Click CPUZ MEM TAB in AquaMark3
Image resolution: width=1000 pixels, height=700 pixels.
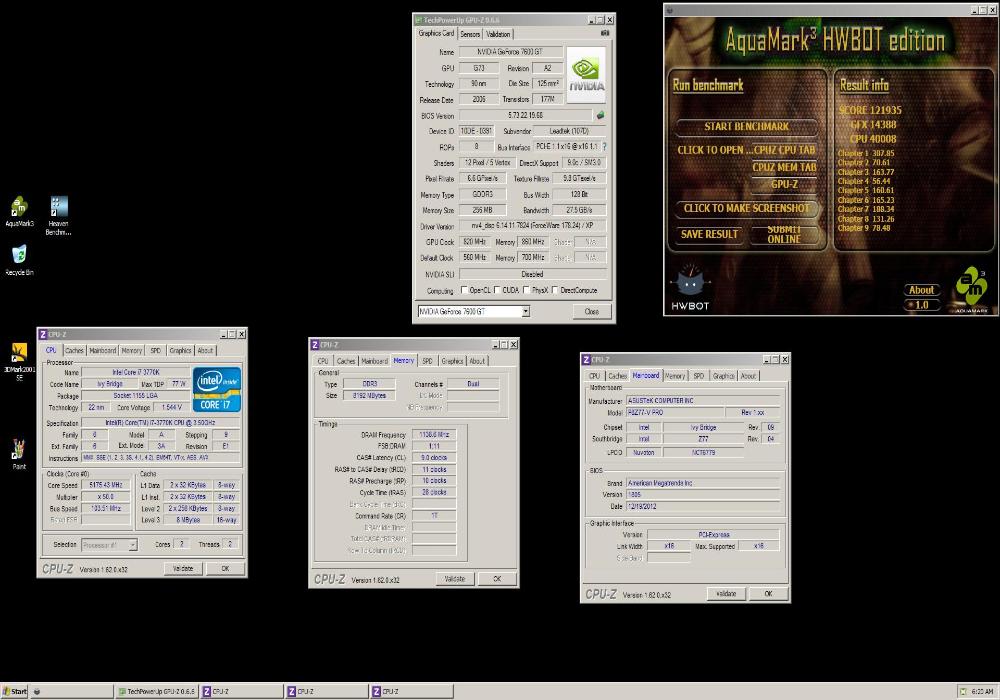coord(784,167)
